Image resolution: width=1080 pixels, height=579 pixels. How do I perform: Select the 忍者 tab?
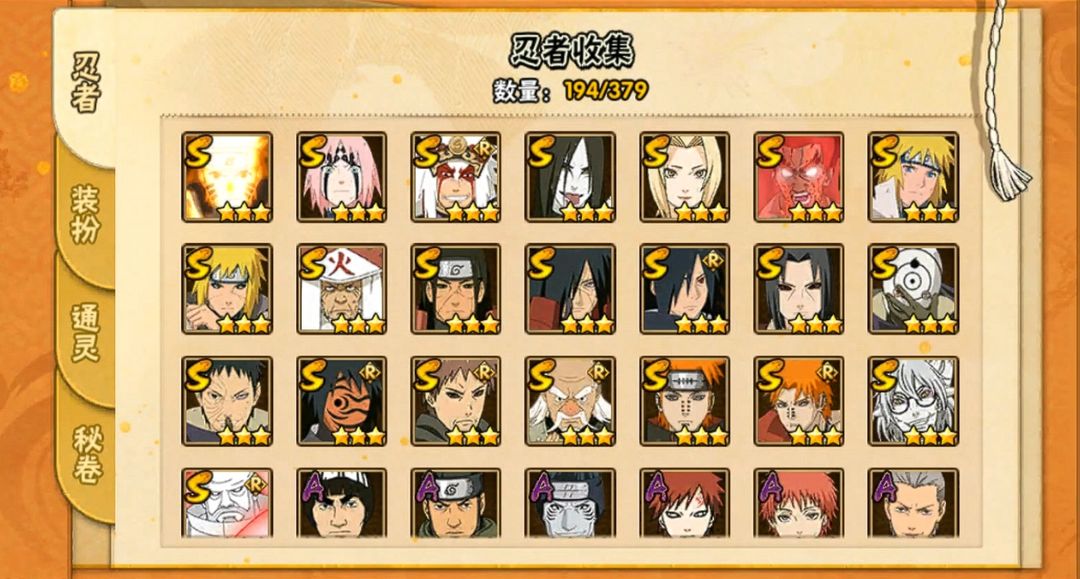[x=86, y=83]
